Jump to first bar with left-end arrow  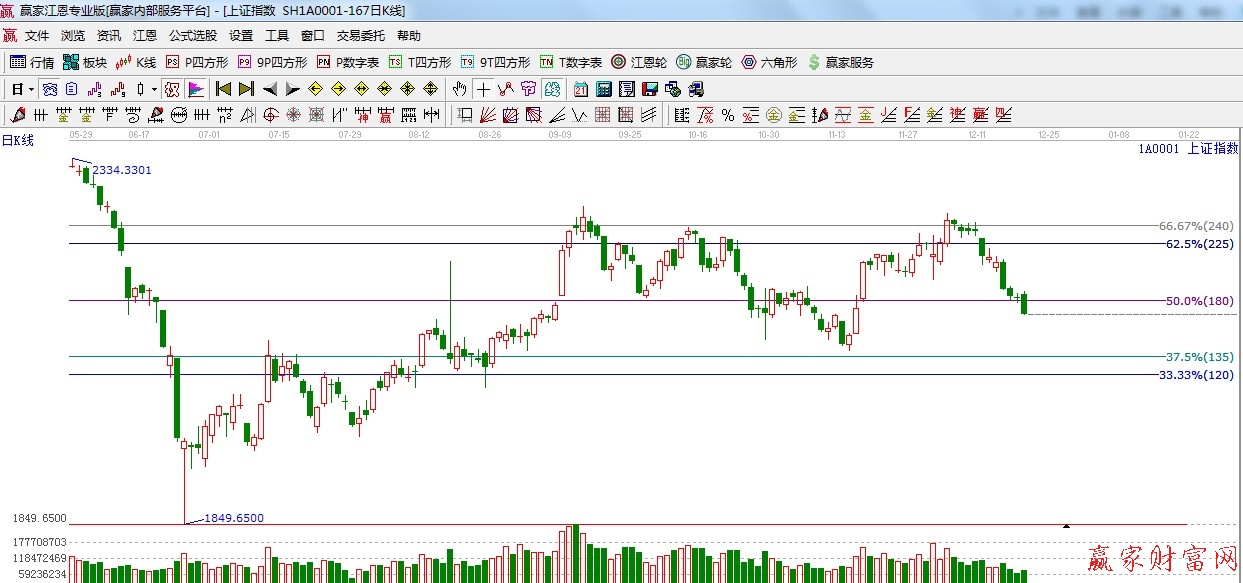[x=223, y=89]
